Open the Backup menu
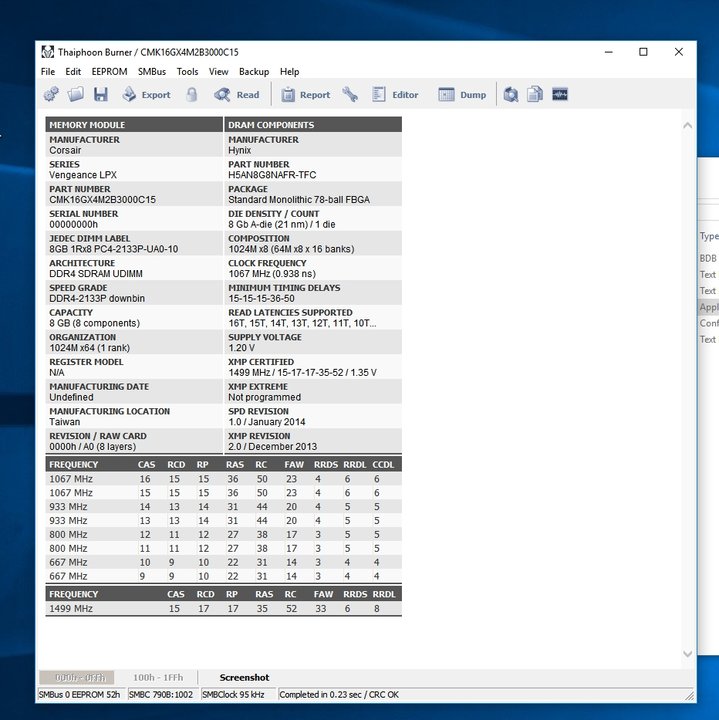This screenshot has width=719, height=720. 254,72
